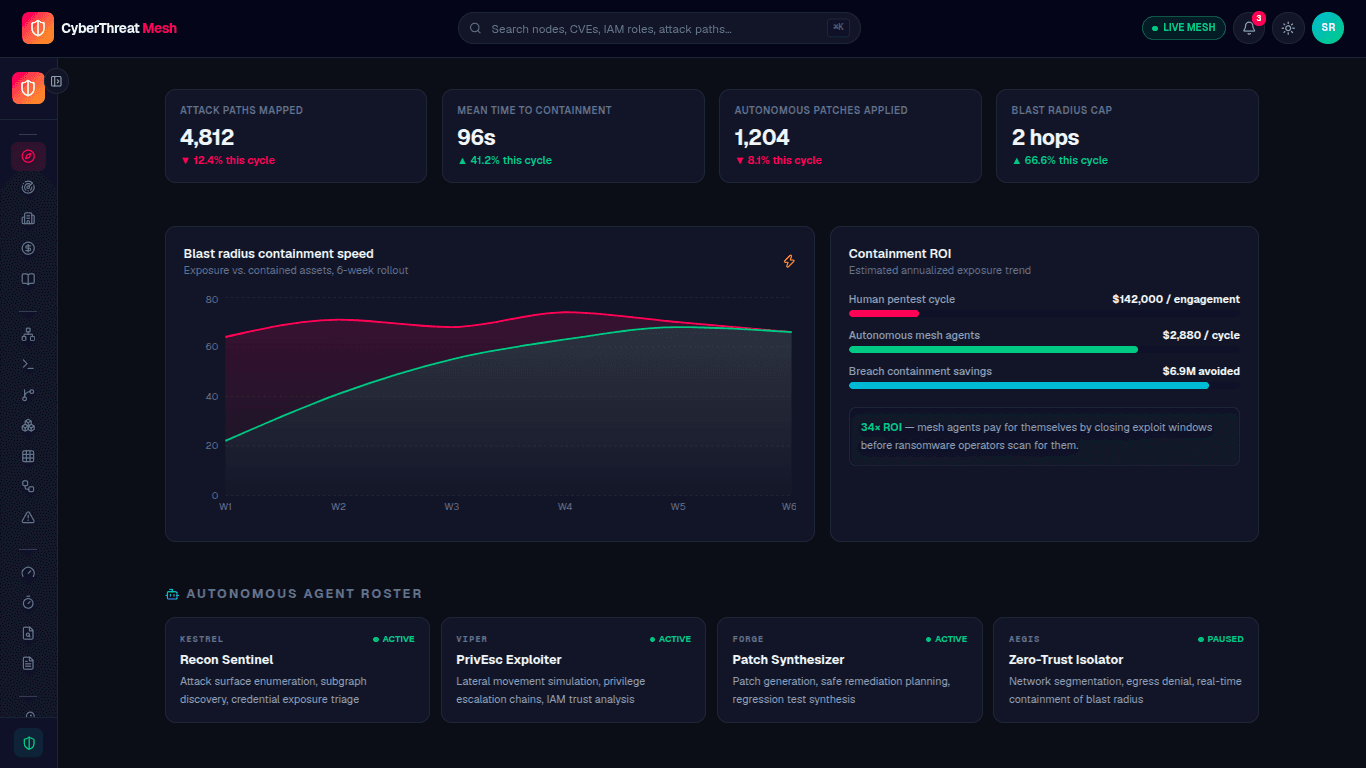Open the VIPER PrivEsc Exploiter agent card

click(x=573, y=670)
